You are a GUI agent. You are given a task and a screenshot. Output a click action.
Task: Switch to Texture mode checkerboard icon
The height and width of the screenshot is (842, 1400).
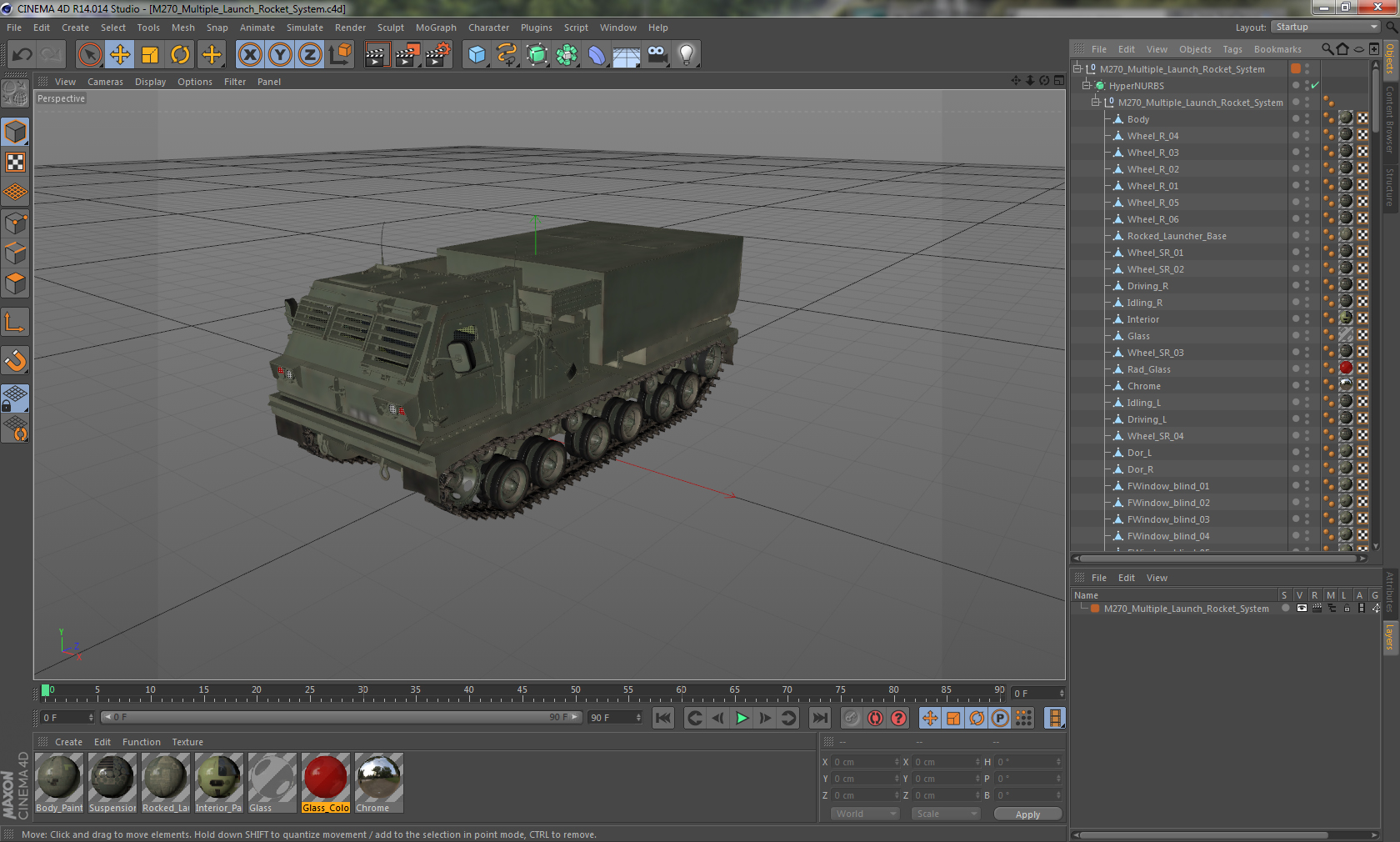point(16,162)
